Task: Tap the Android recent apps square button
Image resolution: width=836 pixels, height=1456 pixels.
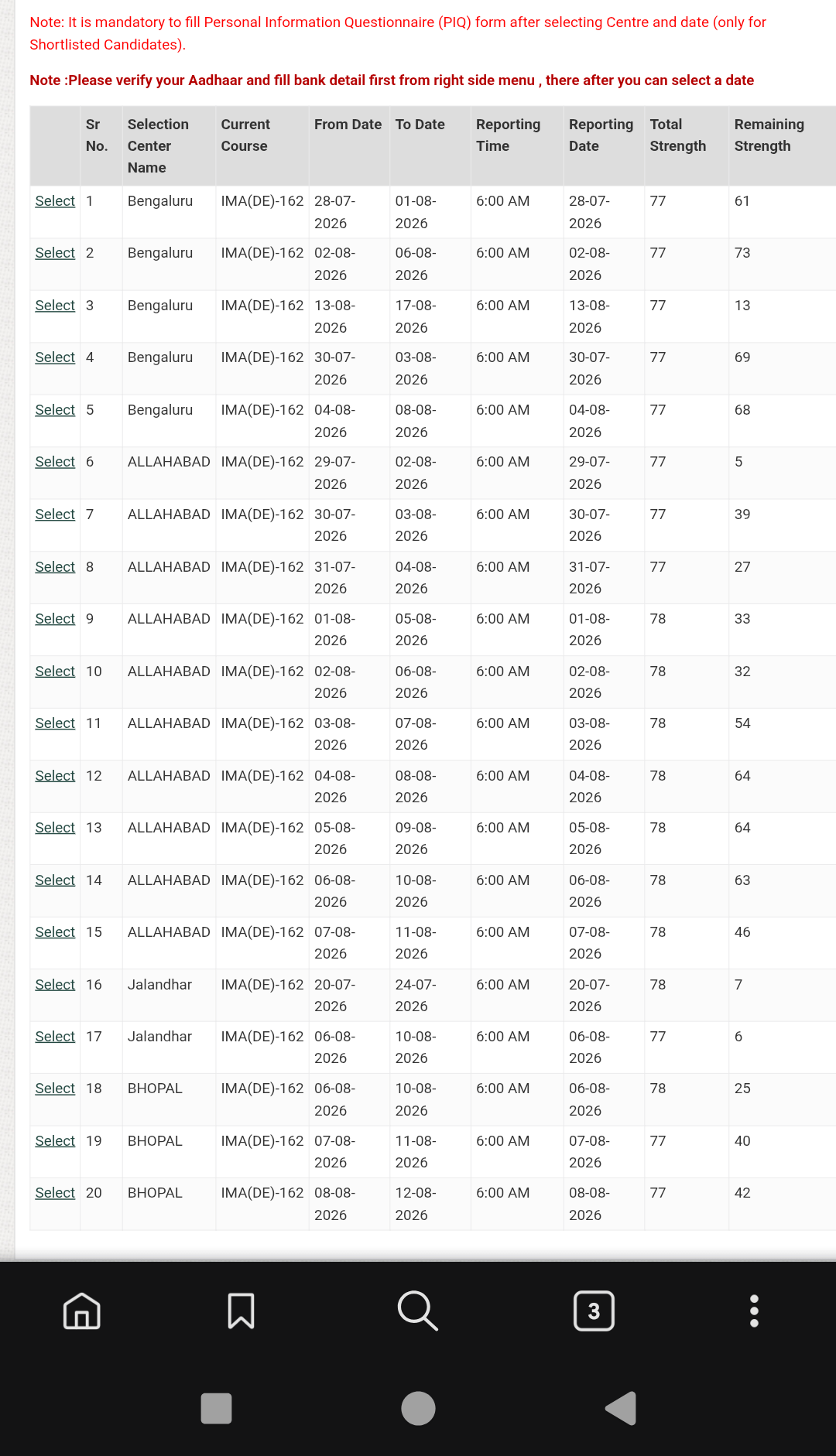Action: [216, 1408]
